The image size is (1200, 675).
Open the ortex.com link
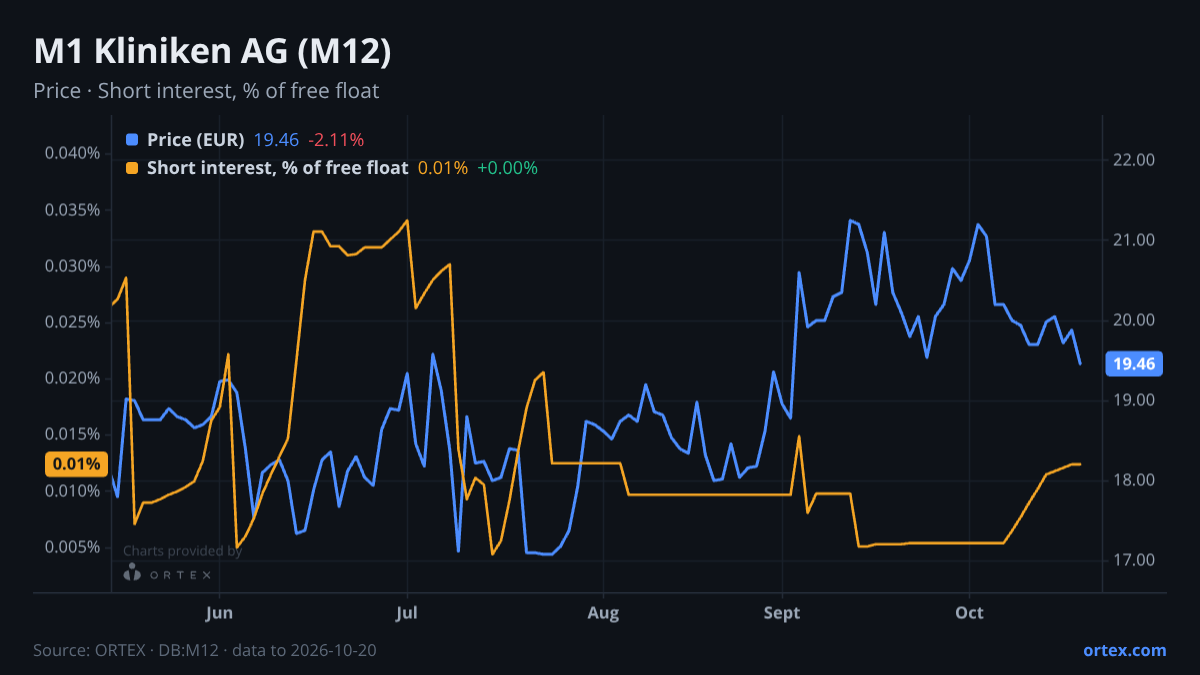1124,650
